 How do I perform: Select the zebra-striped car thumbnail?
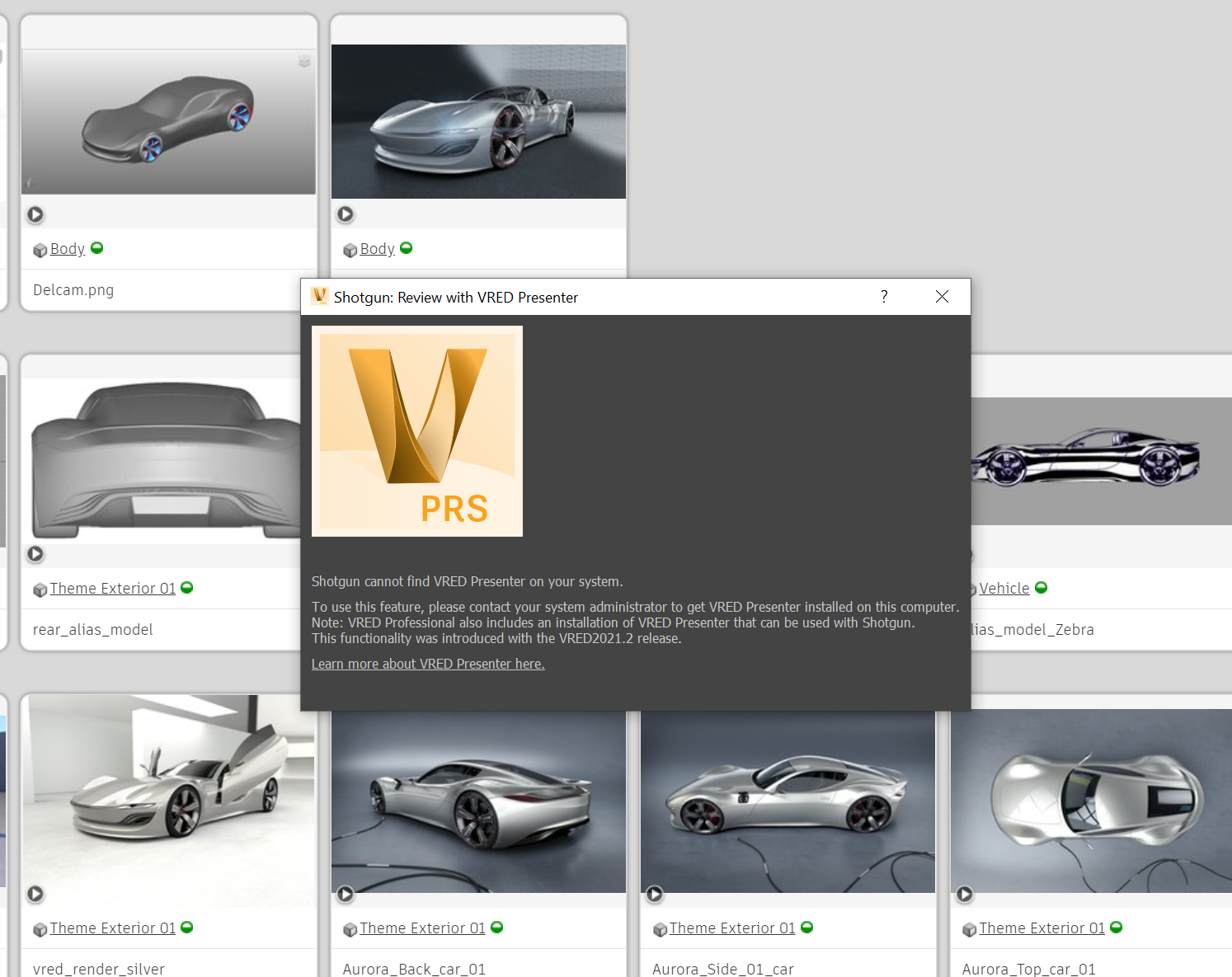[1102, 462]
